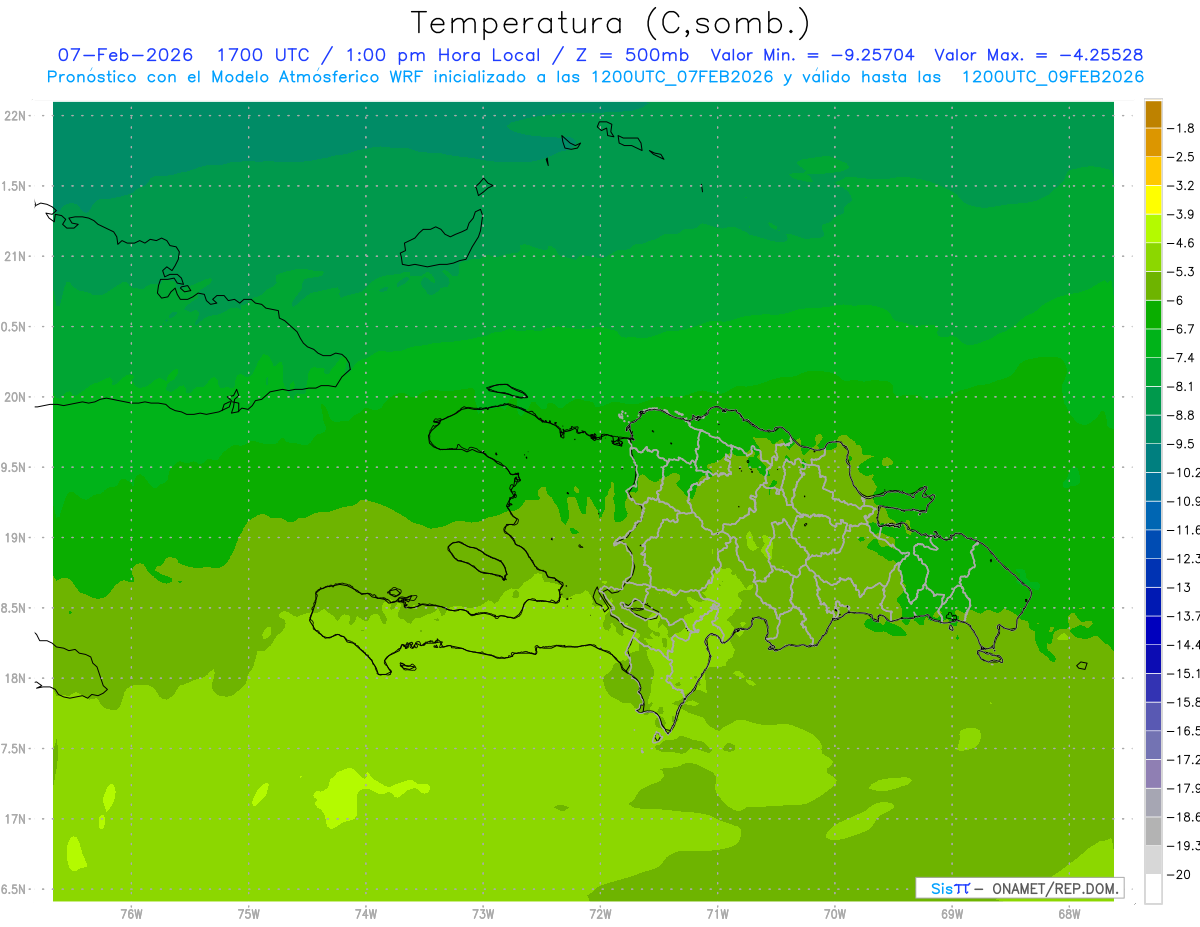Click the "76W" longitude axis label
The image size is (1200, 927).
point(131,914)
